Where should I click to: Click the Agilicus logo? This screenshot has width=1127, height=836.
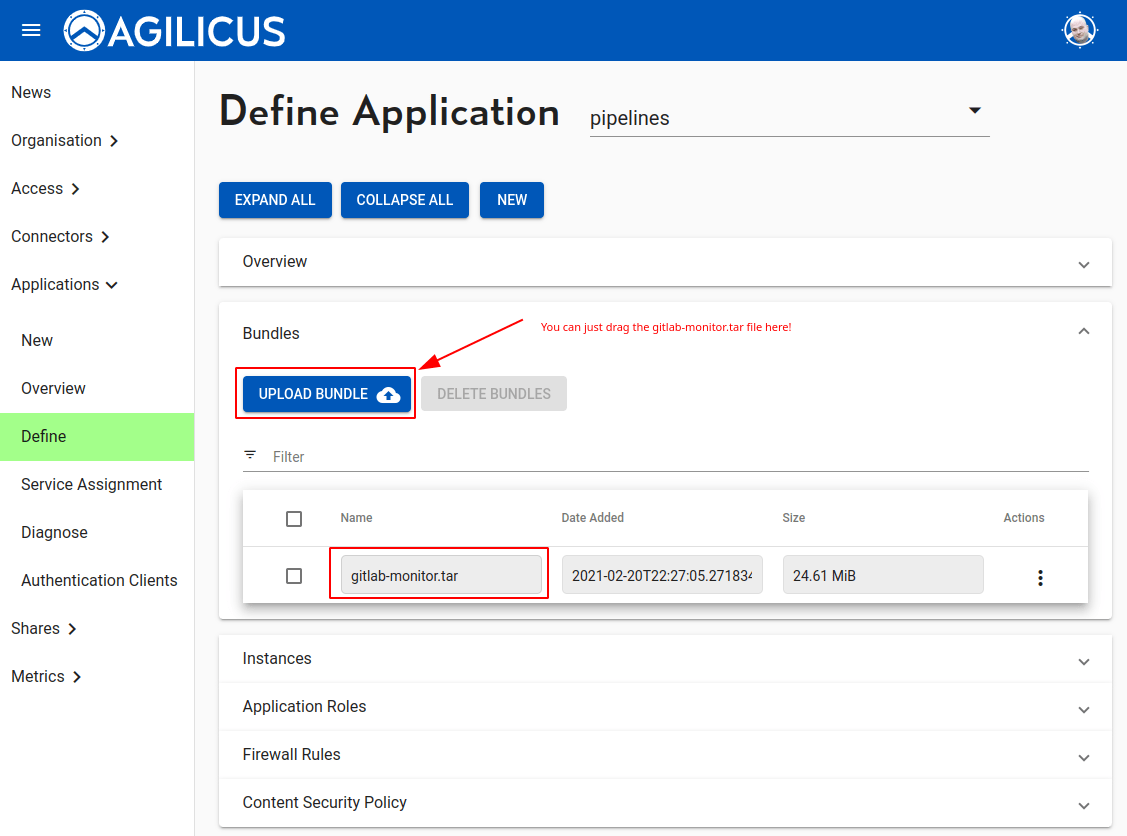tap(175, 31)
